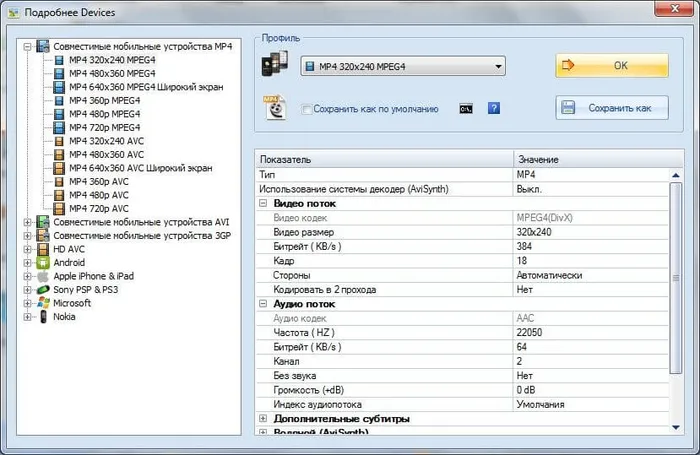Click the MP4 480p AVC film icon
Viewport: 700px width, 455px height.
[x=59, y=195]
